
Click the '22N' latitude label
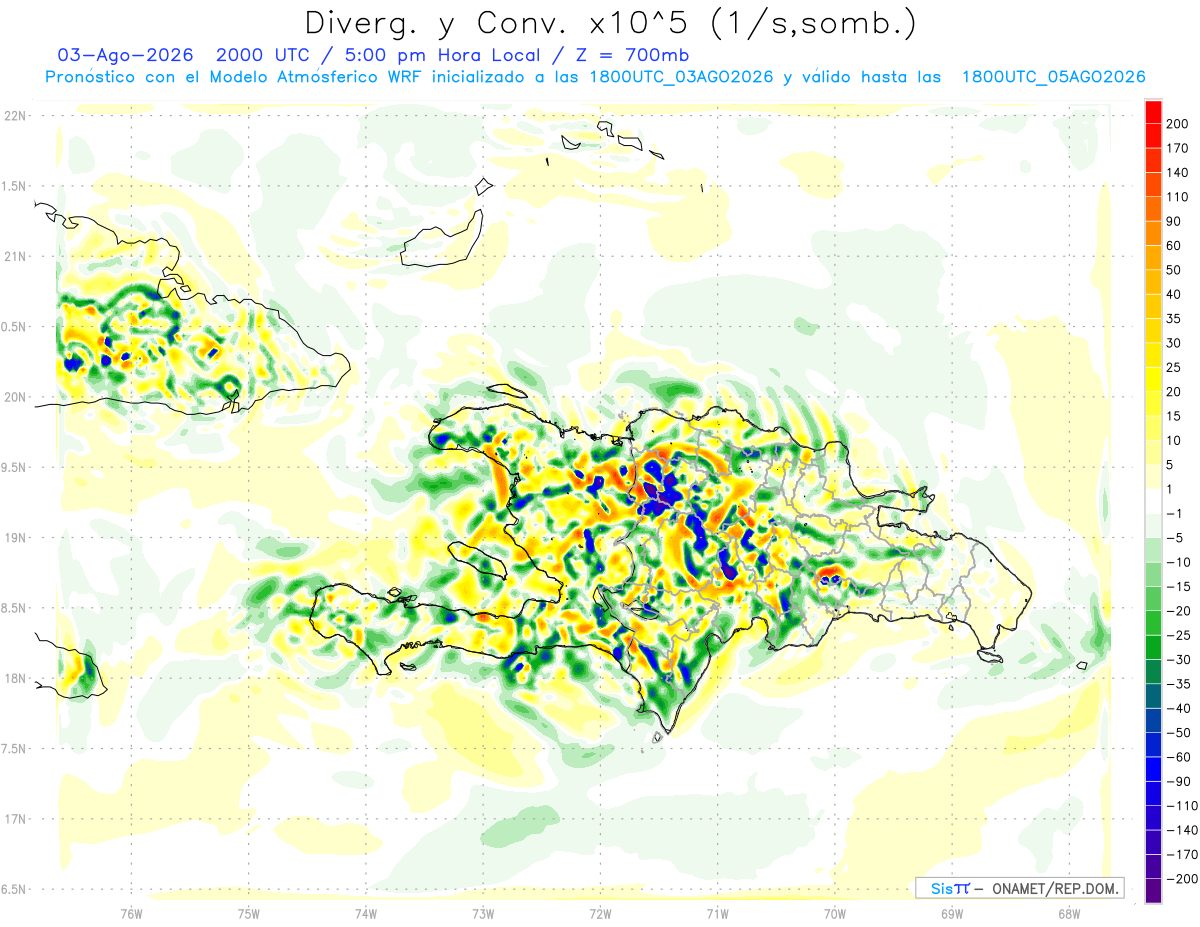[x=15, y=116]
